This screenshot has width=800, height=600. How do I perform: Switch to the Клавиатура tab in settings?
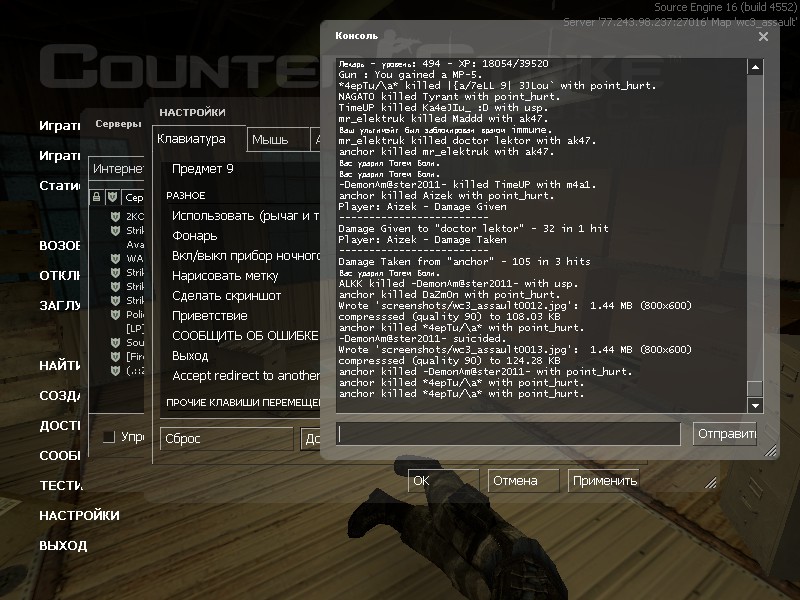(199, 139)
